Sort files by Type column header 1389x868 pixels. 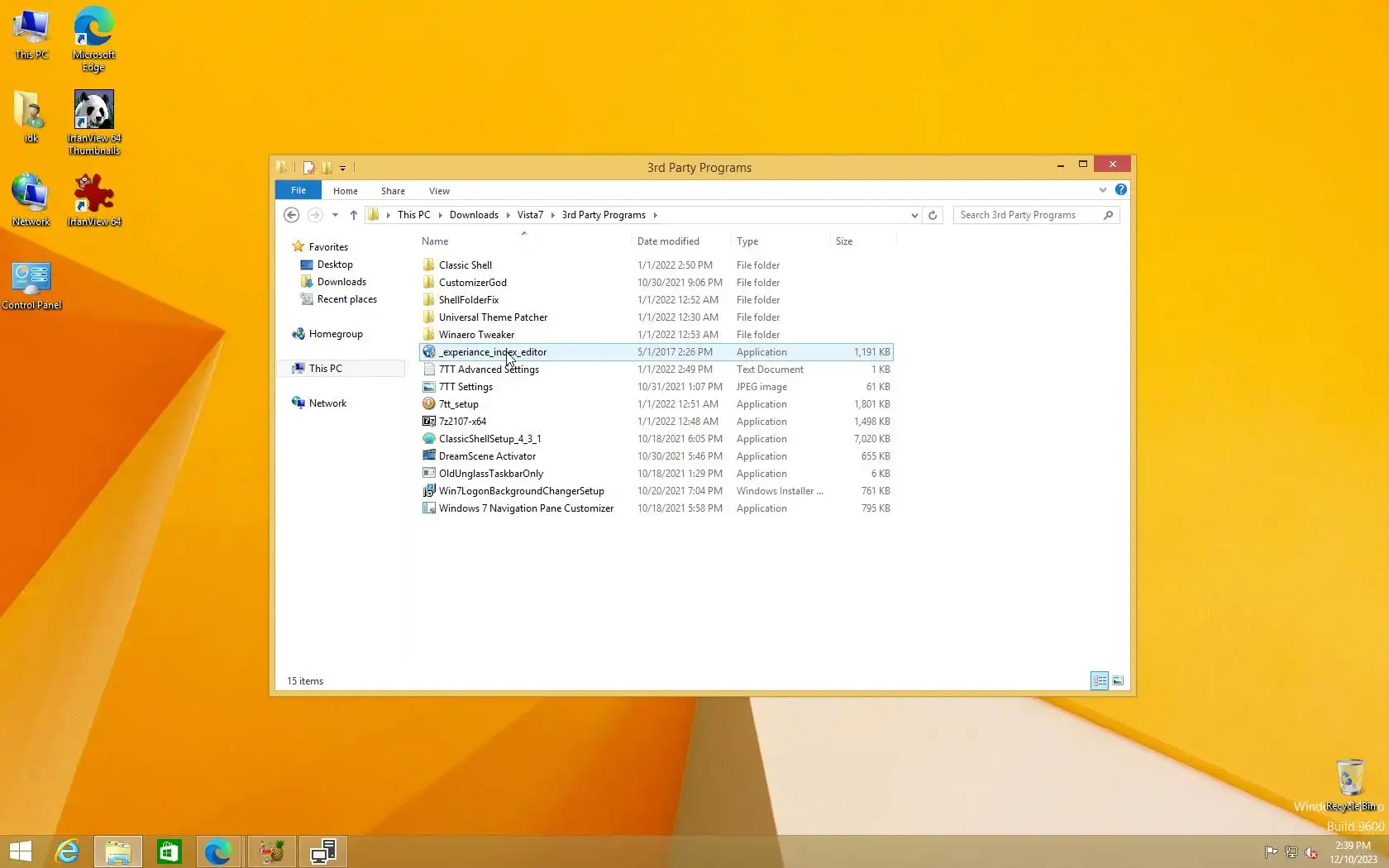[x=780, y=241]
